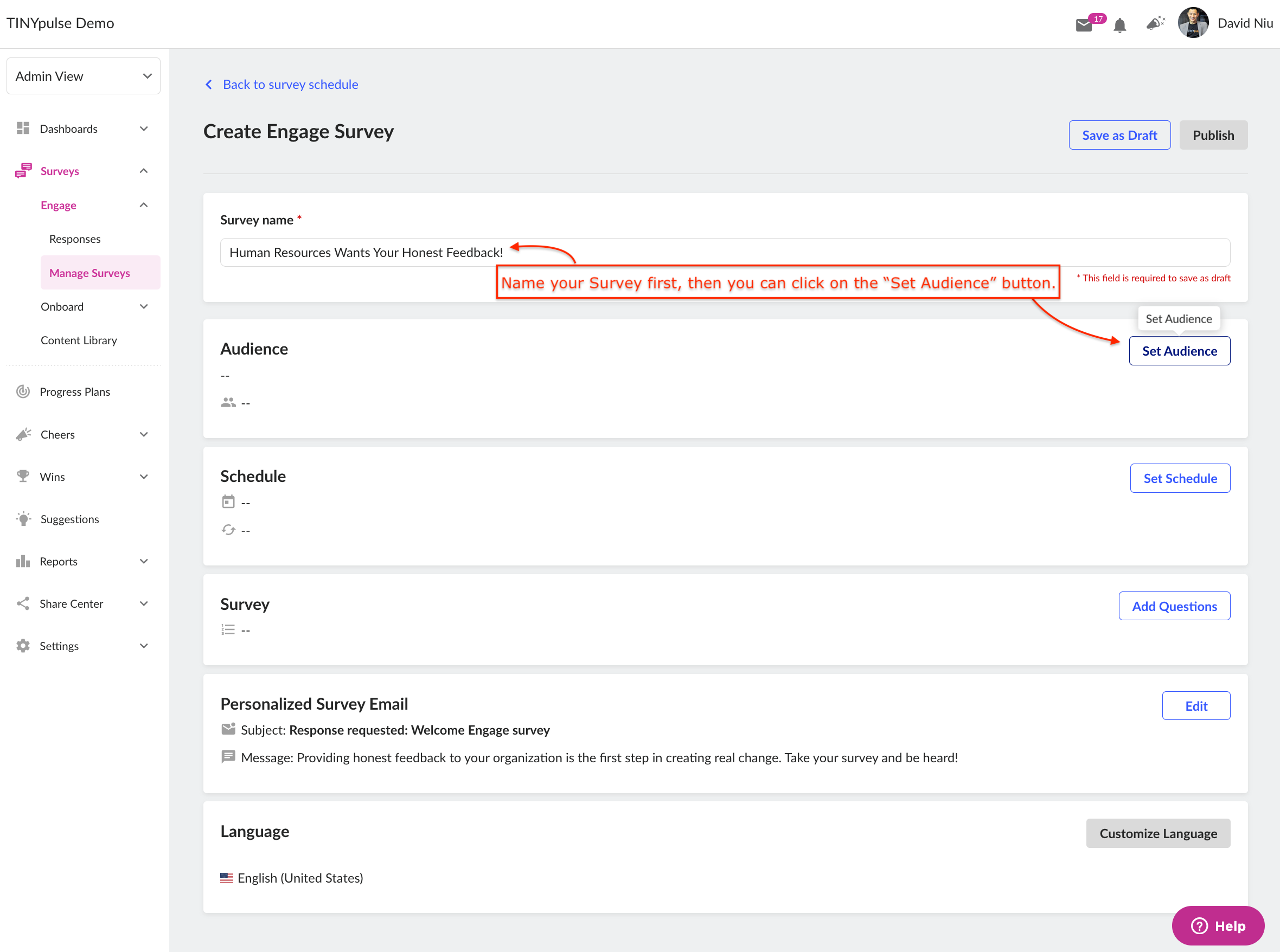Open the notifications bell icon
This screenshot has height=952, width=1280.
tap(1119, 25)
